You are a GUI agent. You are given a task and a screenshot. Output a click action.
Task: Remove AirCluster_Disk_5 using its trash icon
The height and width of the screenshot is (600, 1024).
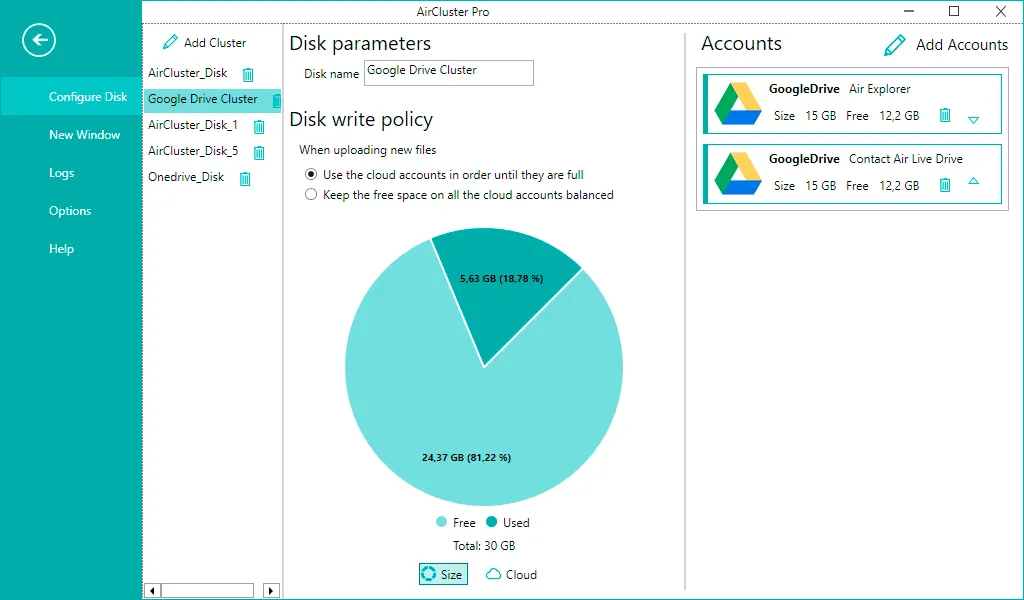259,152
